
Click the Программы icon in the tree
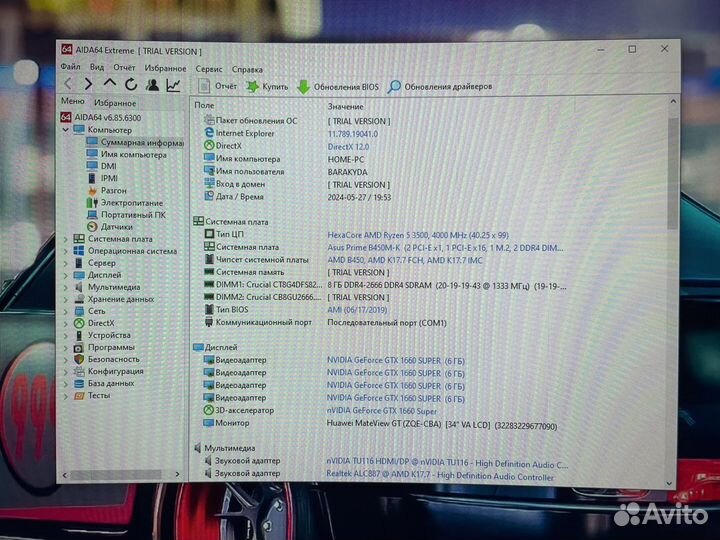coord(79,348)
